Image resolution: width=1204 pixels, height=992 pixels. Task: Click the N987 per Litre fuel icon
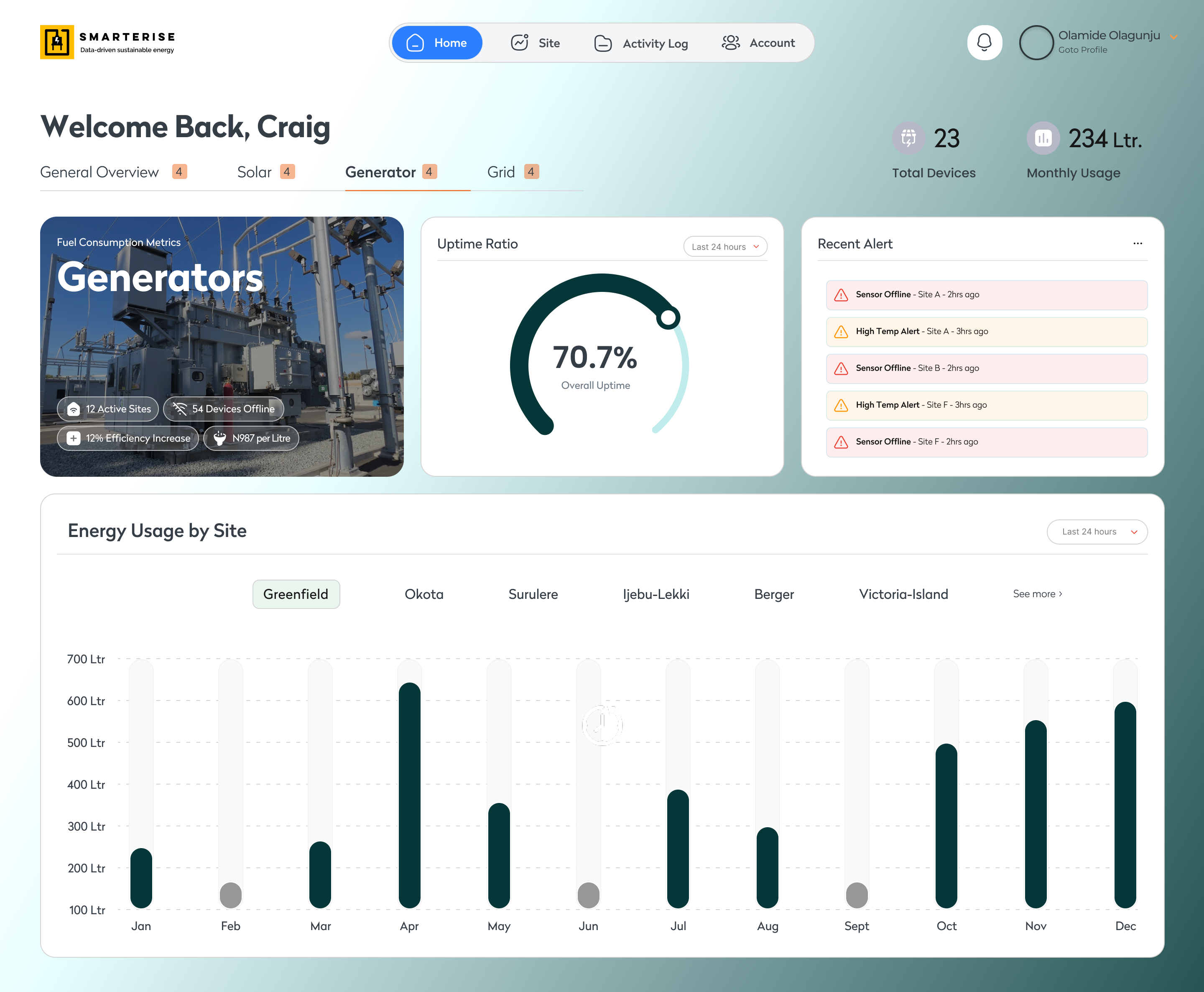220,438
